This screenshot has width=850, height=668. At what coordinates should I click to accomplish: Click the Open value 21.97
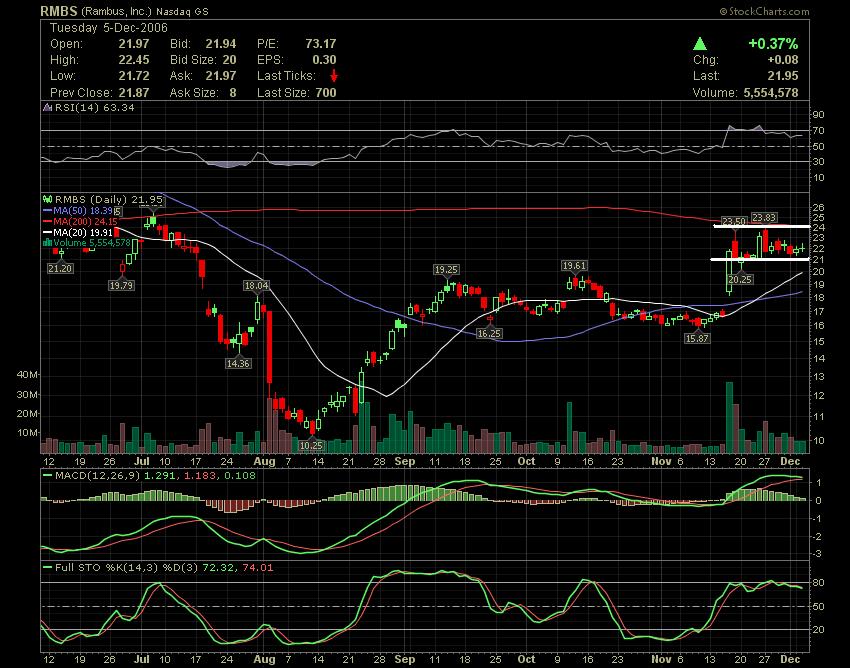click(x=134, y=44)
